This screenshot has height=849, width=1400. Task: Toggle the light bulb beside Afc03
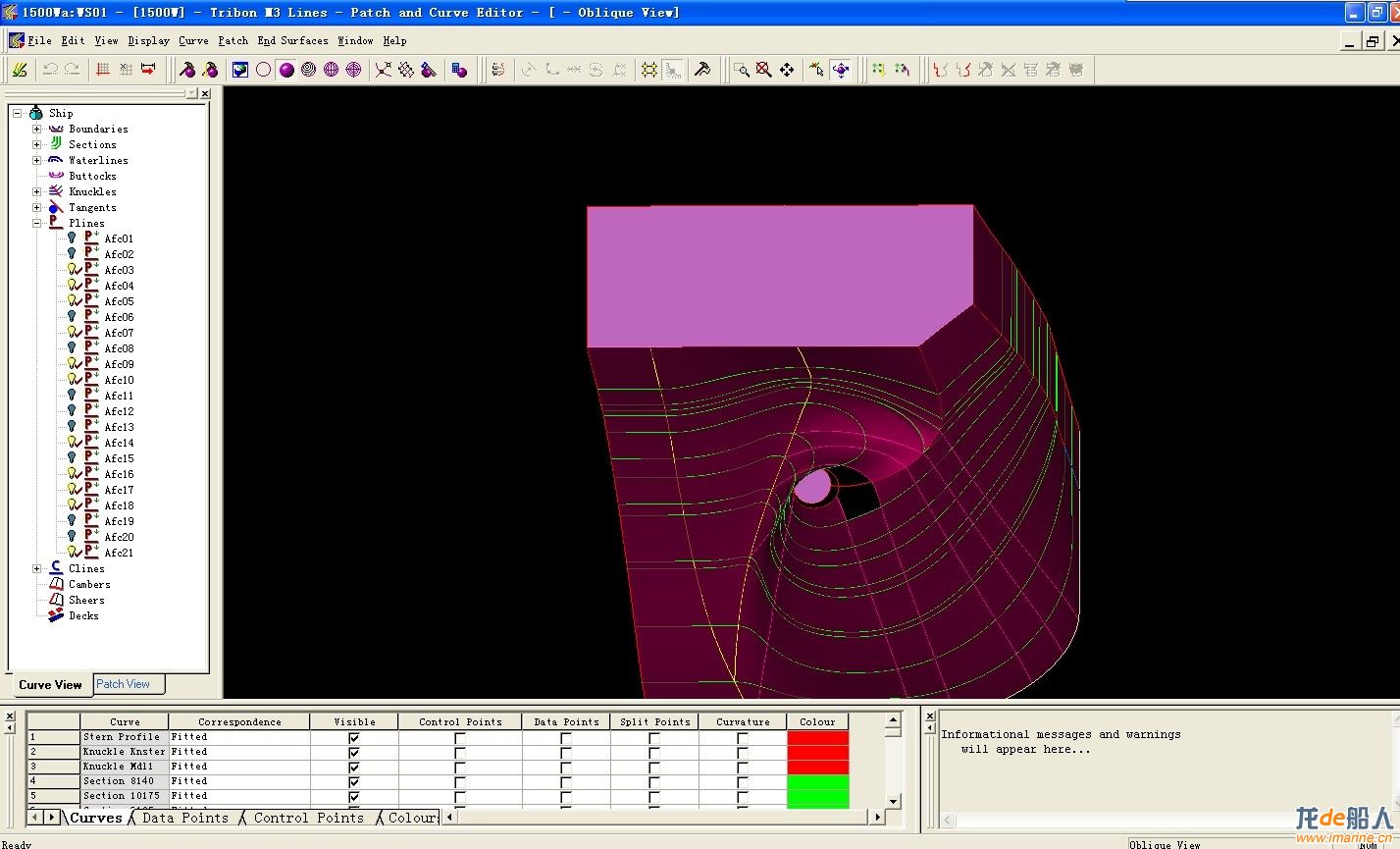click(72, 270)
